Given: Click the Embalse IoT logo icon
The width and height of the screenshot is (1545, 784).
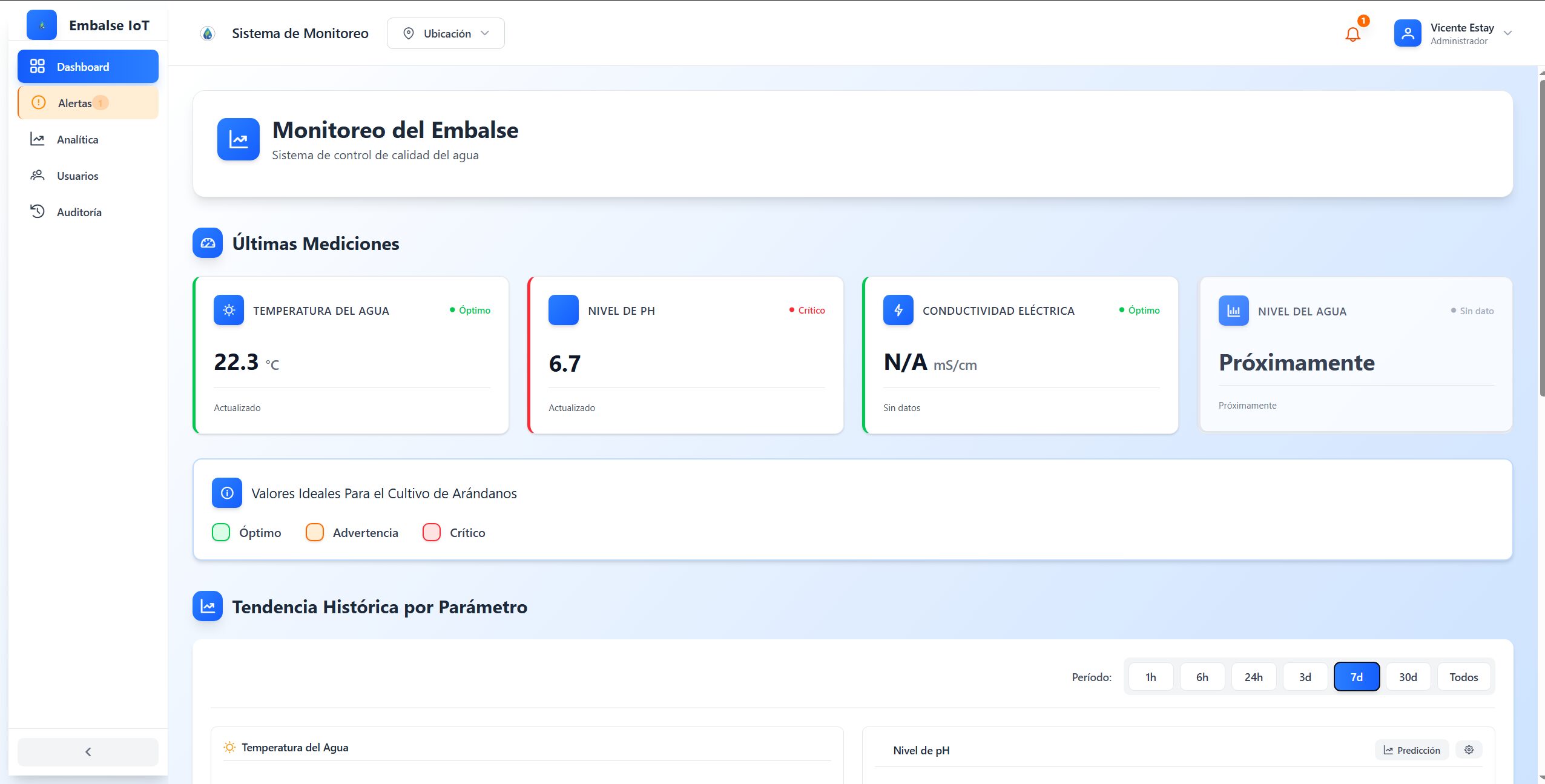Looking at the screenshot, I should [42, 25].
